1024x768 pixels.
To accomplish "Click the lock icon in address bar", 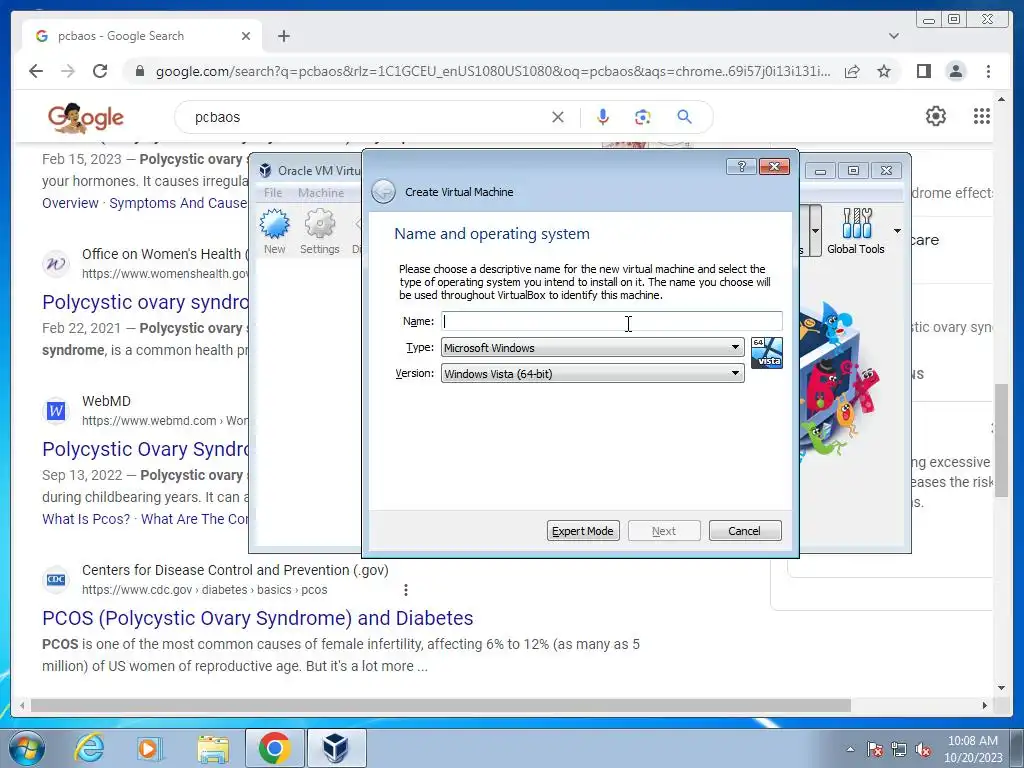I will click(x=139, y=71).
